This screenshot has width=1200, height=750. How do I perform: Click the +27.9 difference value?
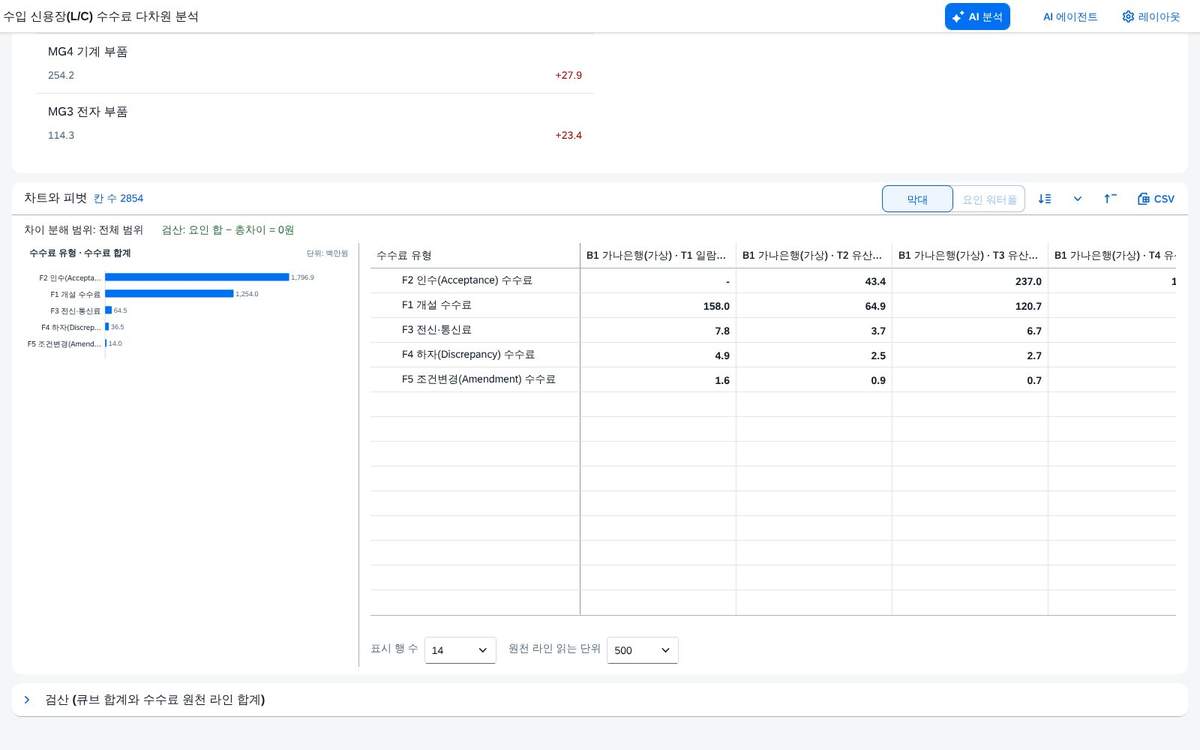(x=568, y=75)
